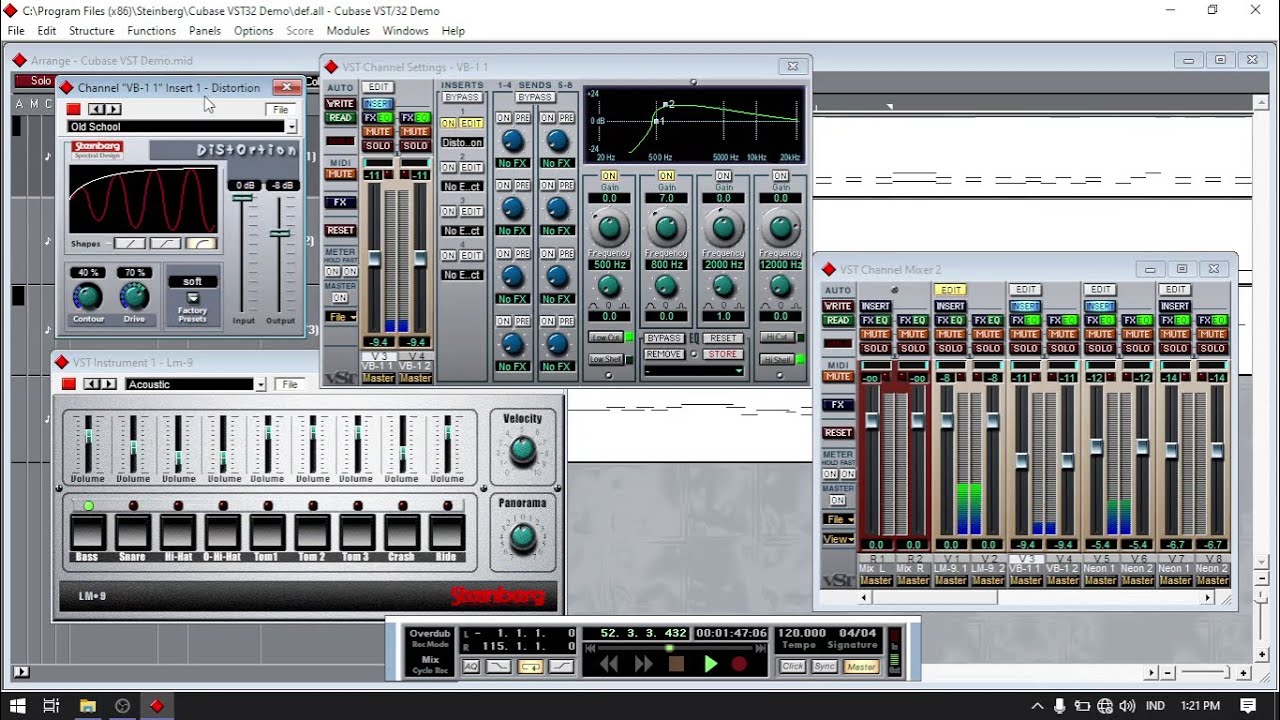
Task: Select the rightmost curved distortion shape
Action: [x=201, y=243]
